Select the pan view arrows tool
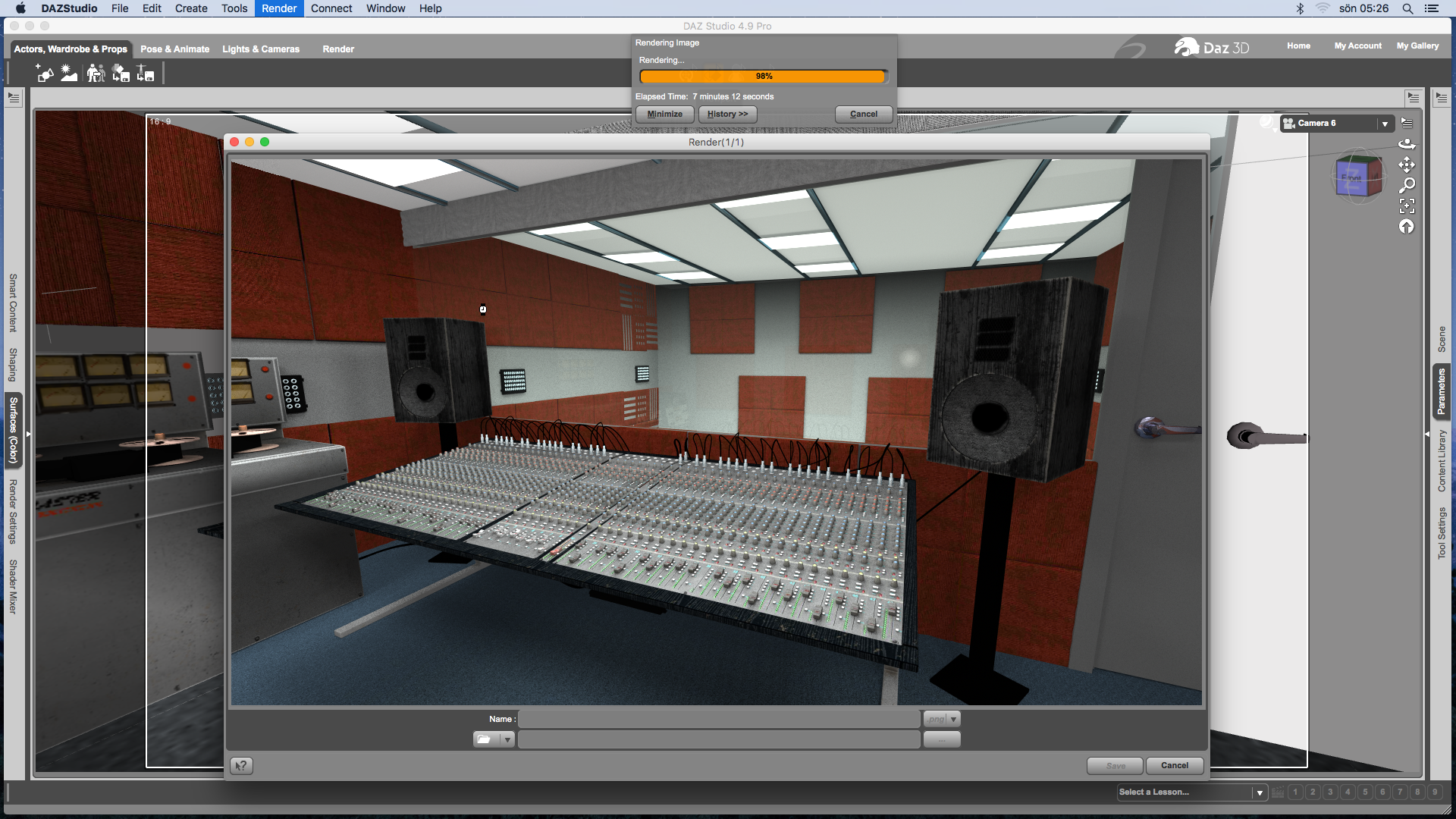The height and width of the screenshot is (819, 1456). coord(1407,165)
